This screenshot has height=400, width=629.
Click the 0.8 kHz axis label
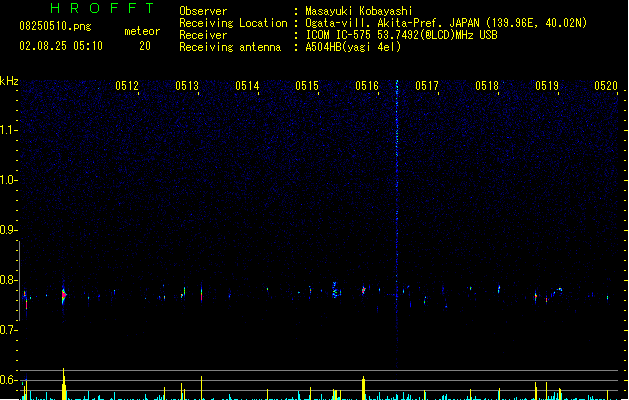point(8,280)
